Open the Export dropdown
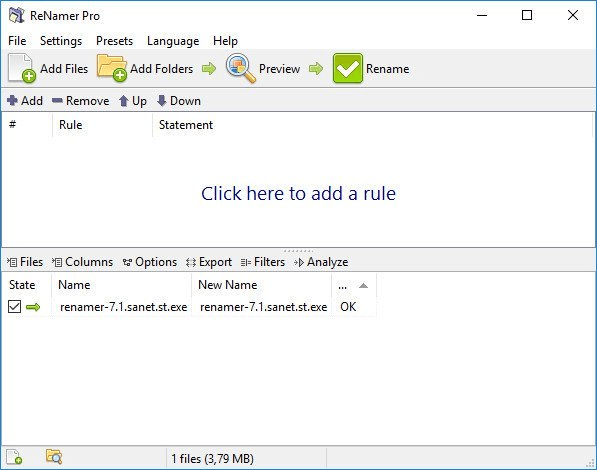This screenshot has height=470, width=597. pos(209,262)
